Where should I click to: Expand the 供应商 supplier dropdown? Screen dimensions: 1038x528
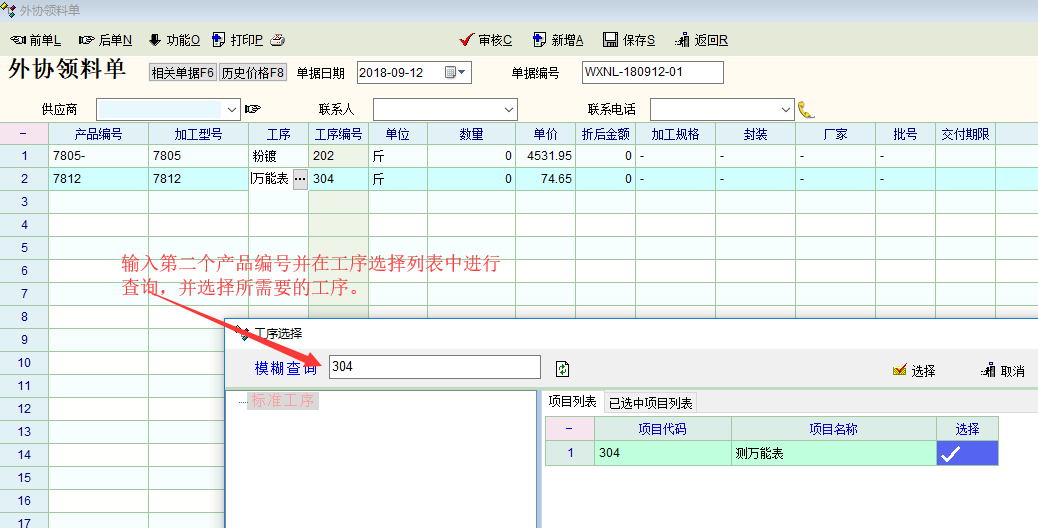(x=232, y=109)
